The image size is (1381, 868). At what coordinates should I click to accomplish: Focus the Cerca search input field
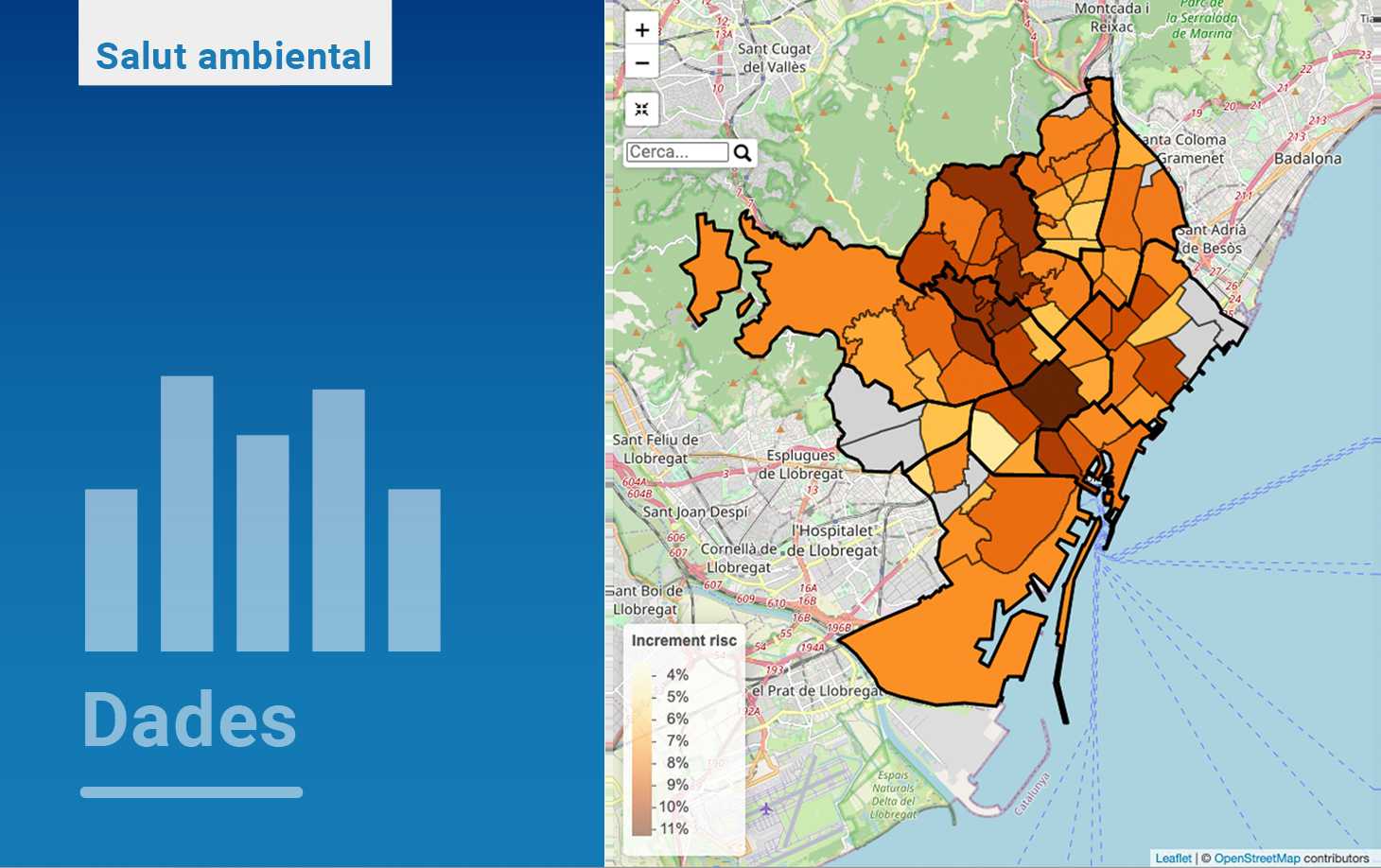[677, 152]
